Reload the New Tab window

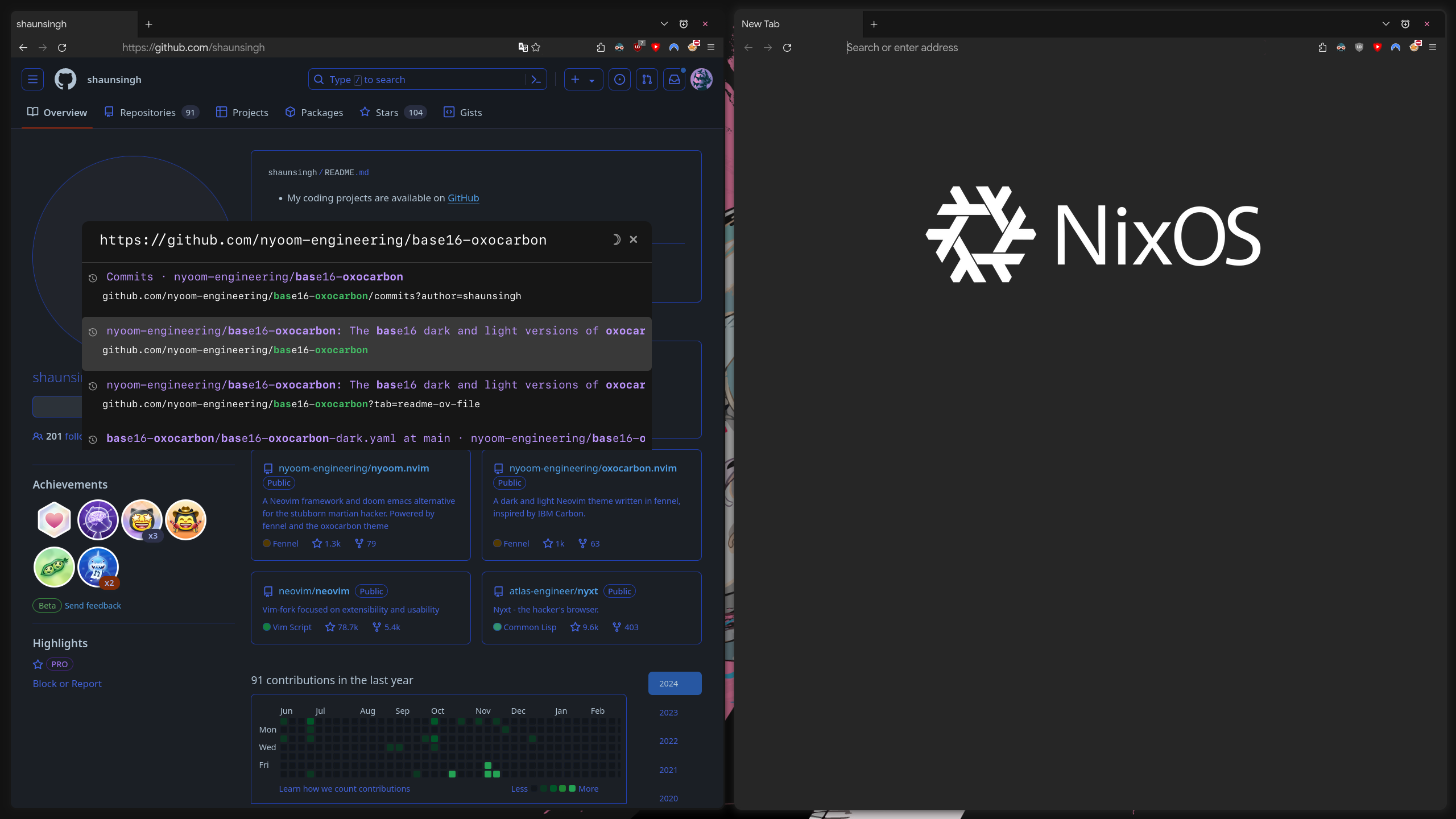coord(787,48)
